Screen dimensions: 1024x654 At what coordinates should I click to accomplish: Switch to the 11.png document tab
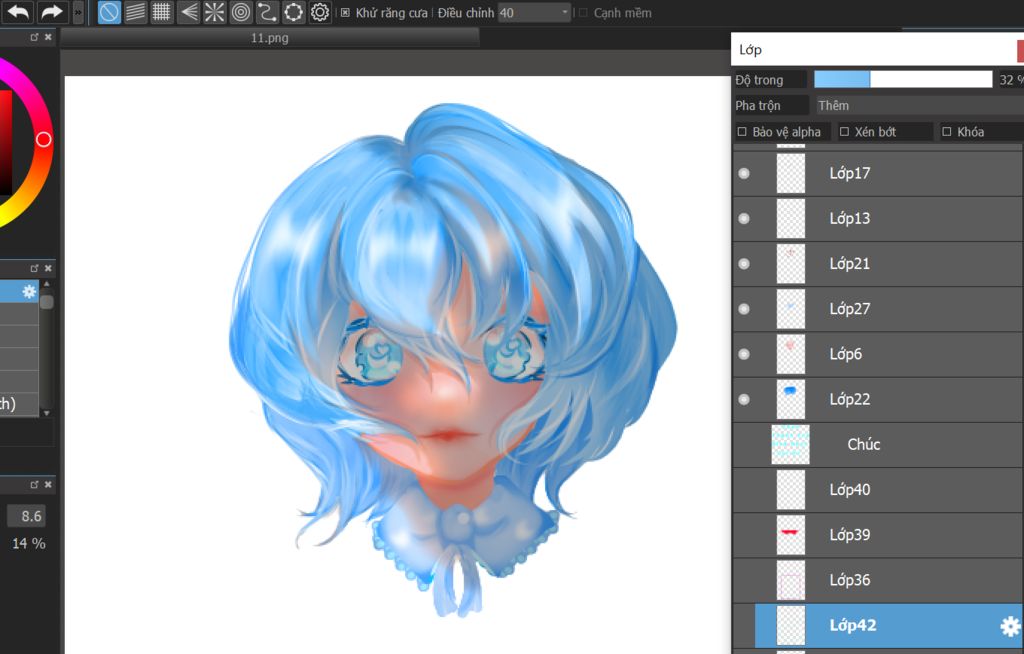pyautogui.click(x=270, y=38)
